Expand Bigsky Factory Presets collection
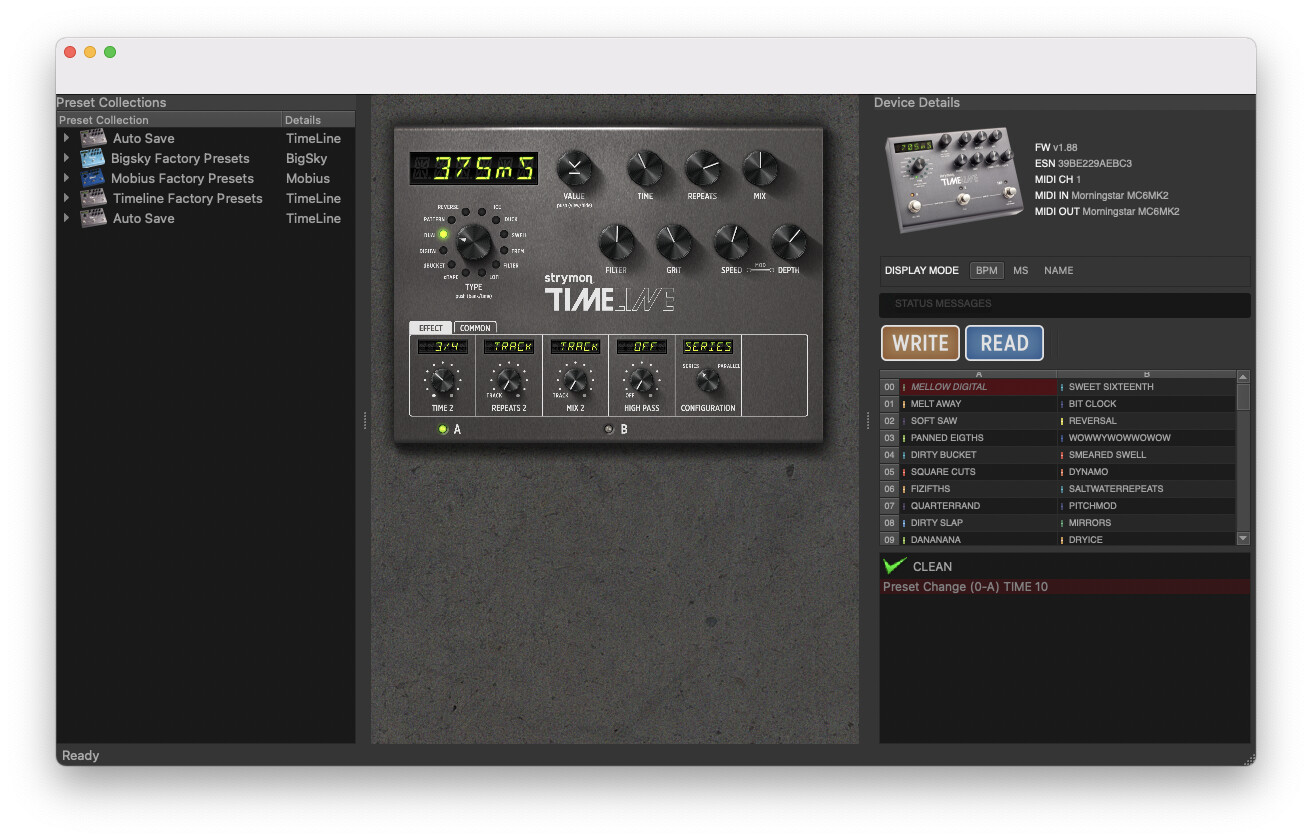The image size is (1312, 840). 66,158
